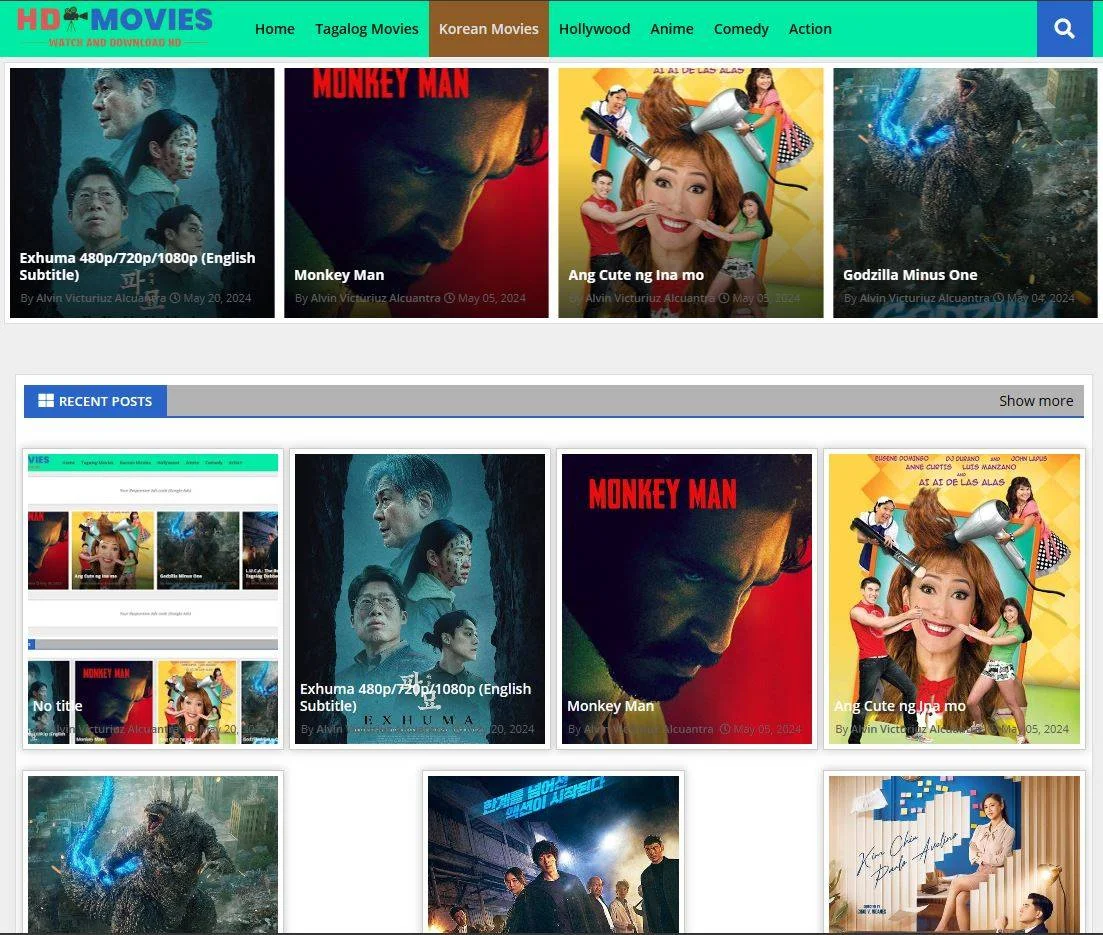Open the Action category
The width and height of the screenshot is (1103, 935).
(x=810, y=29)
